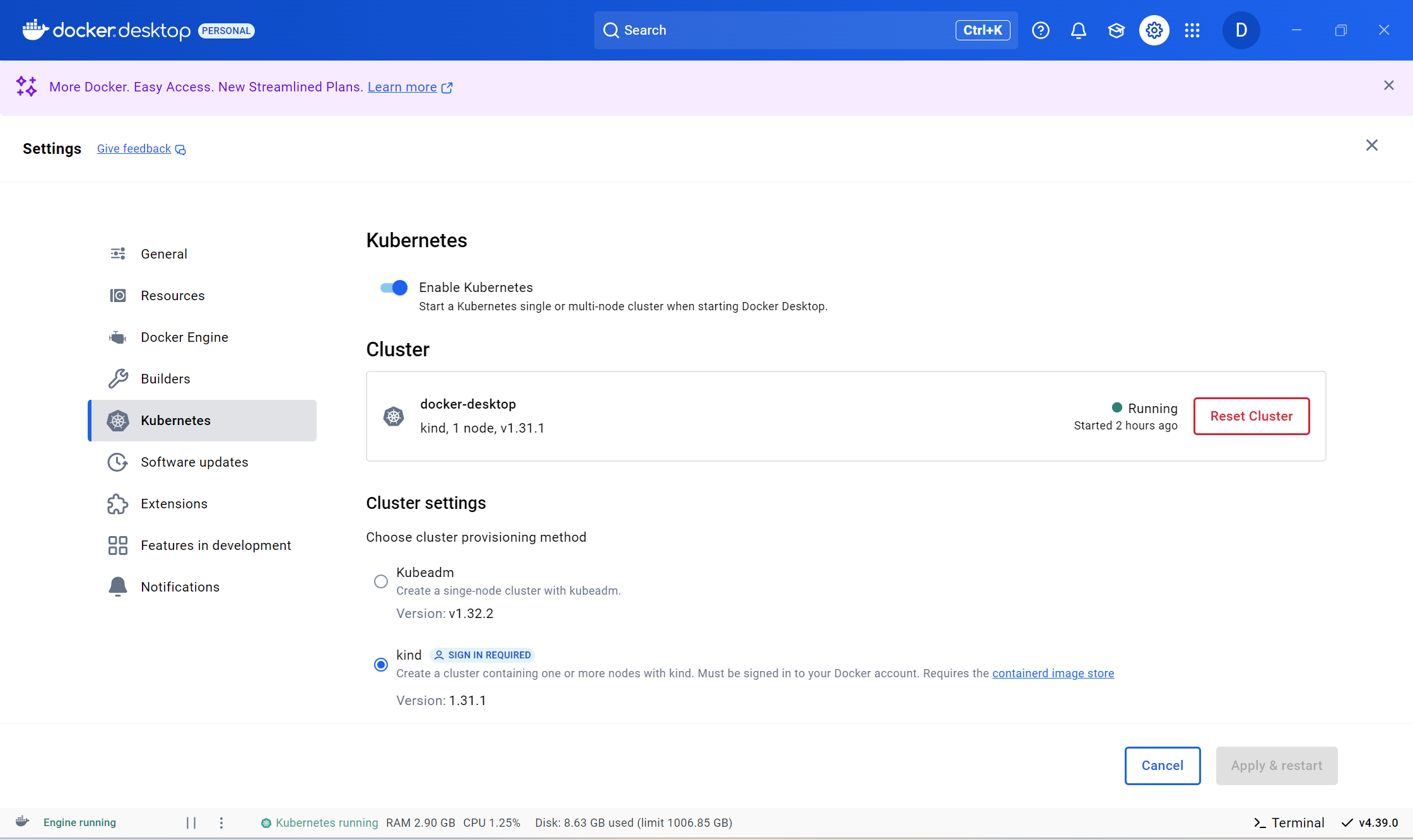This screenshot has width=1413, height=840.
Task: Open the Settings gear icon in header
Action: point(1154,30)
